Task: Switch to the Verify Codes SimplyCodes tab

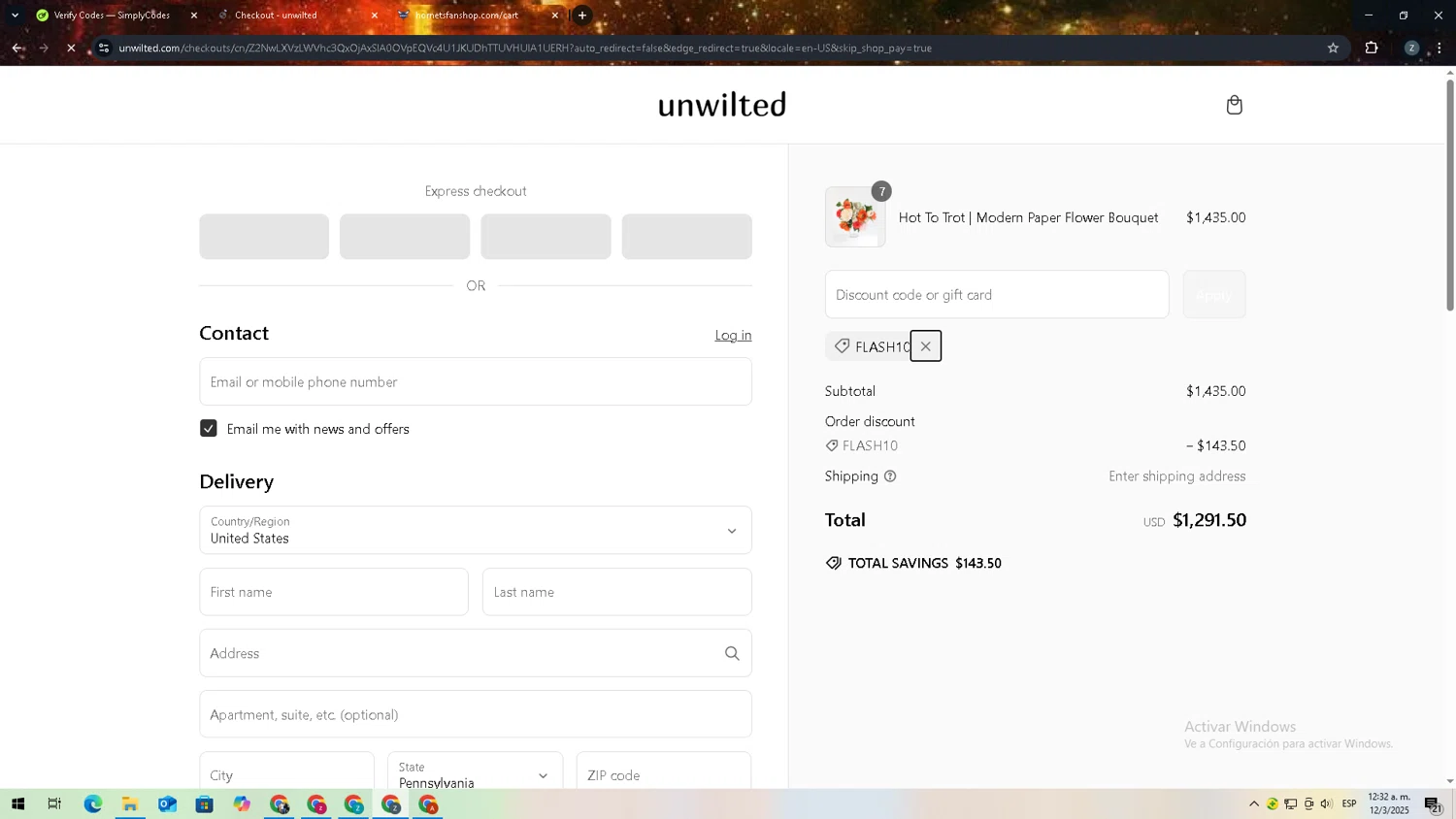Action: 114,16
